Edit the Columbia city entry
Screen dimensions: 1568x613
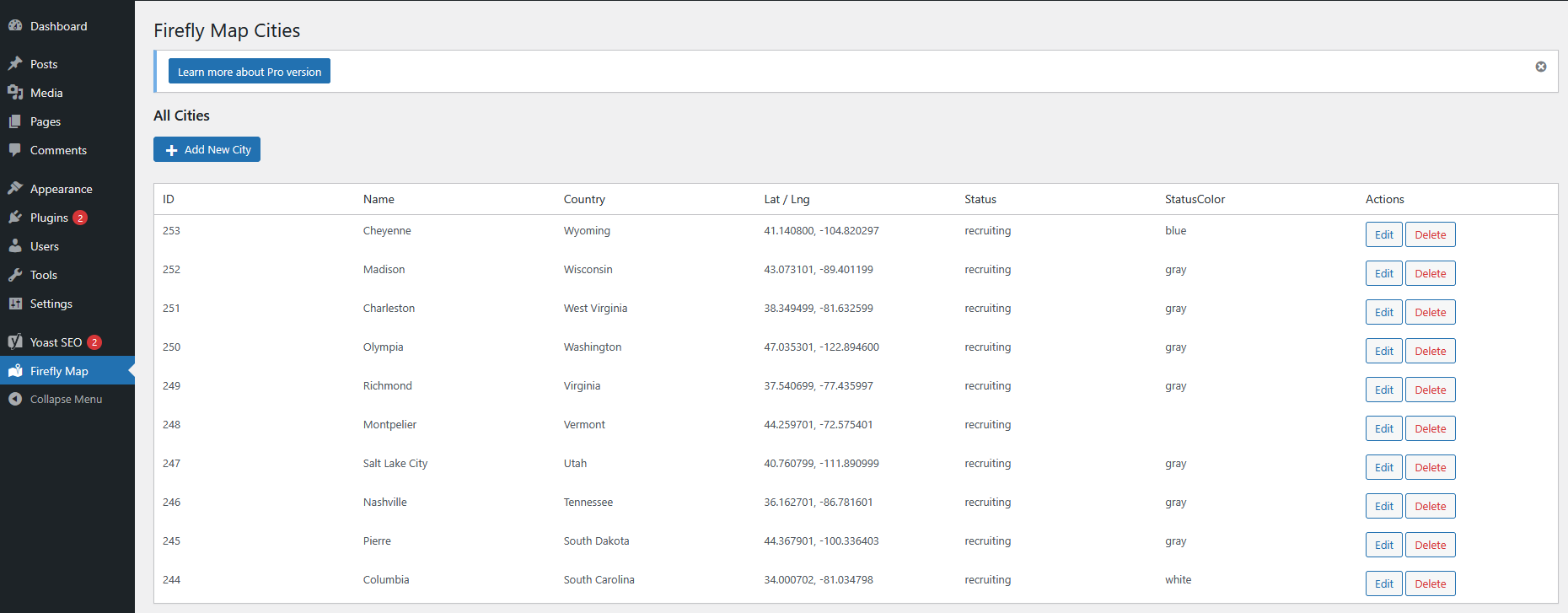1383,583
